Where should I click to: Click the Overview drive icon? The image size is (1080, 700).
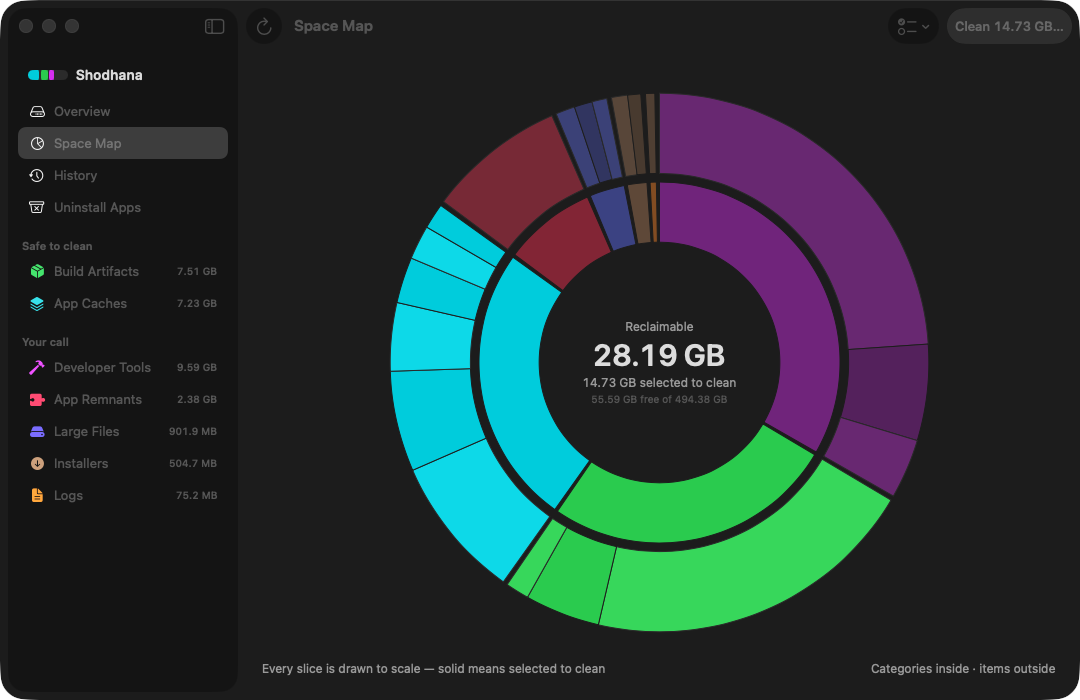click(37, 111)
